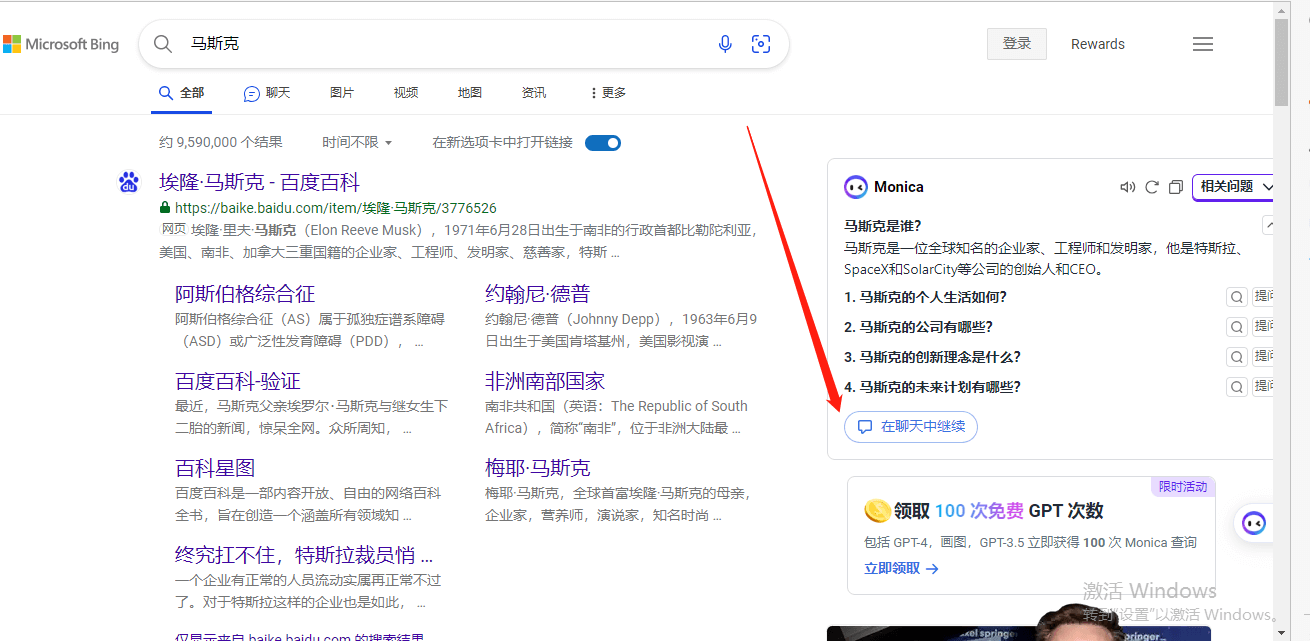Image resolution: width=1310 pixels, height=641 pixels.
Task: Open the 约翰尼·德普 sublink
Action: (538, 294)
